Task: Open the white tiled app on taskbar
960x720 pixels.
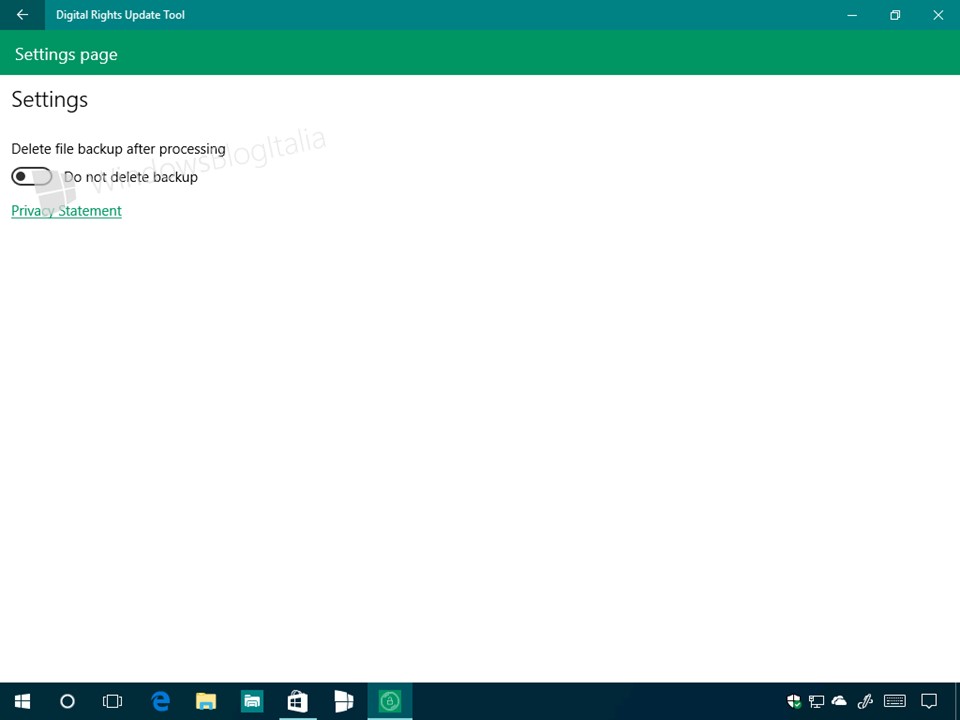Action: 343,701
